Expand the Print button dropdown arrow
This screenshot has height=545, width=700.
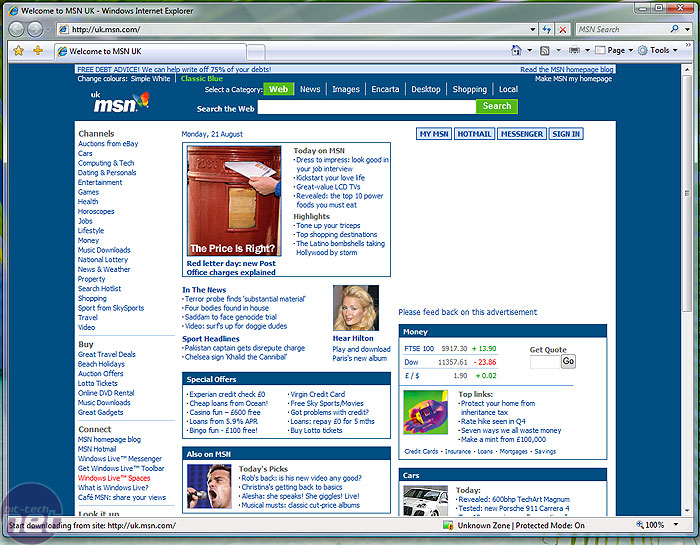tap(587, 50)
